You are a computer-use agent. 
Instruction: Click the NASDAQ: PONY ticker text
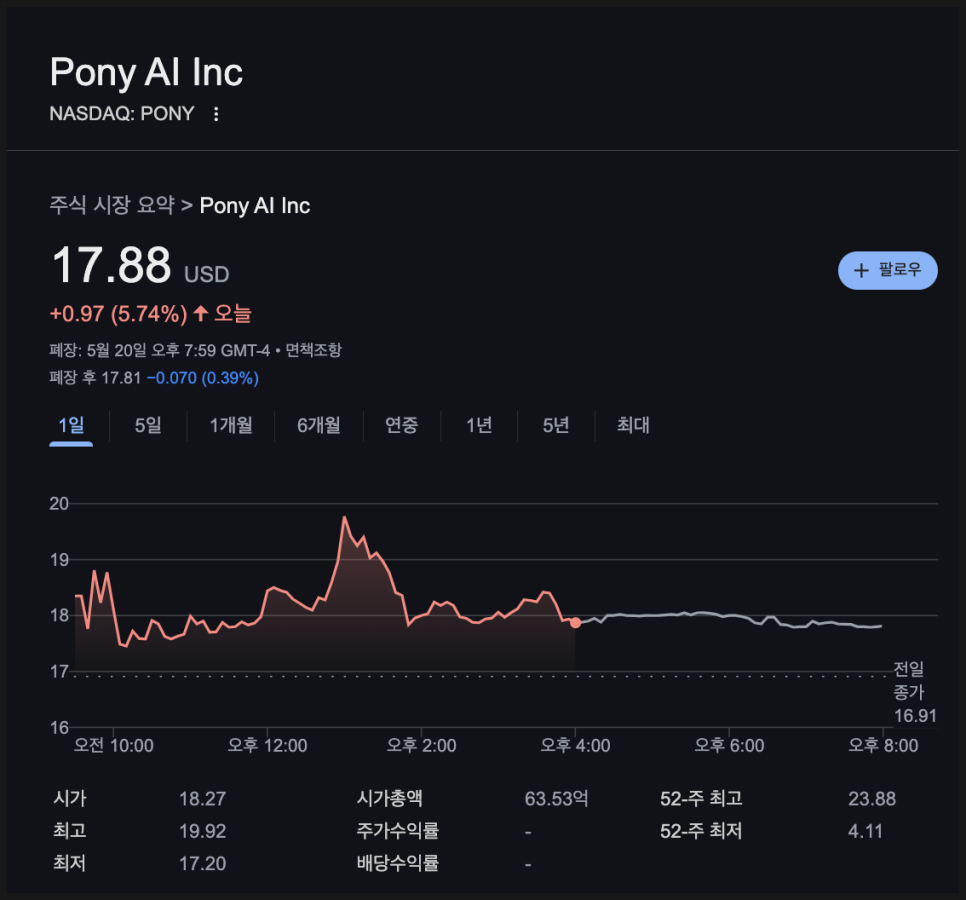pos(122,114)
